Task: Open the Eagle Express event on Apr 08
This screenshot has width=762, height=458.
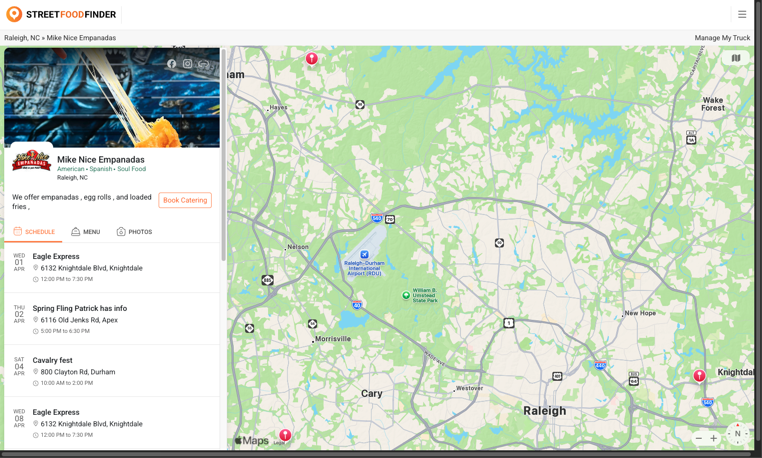Action: point(112,423)
